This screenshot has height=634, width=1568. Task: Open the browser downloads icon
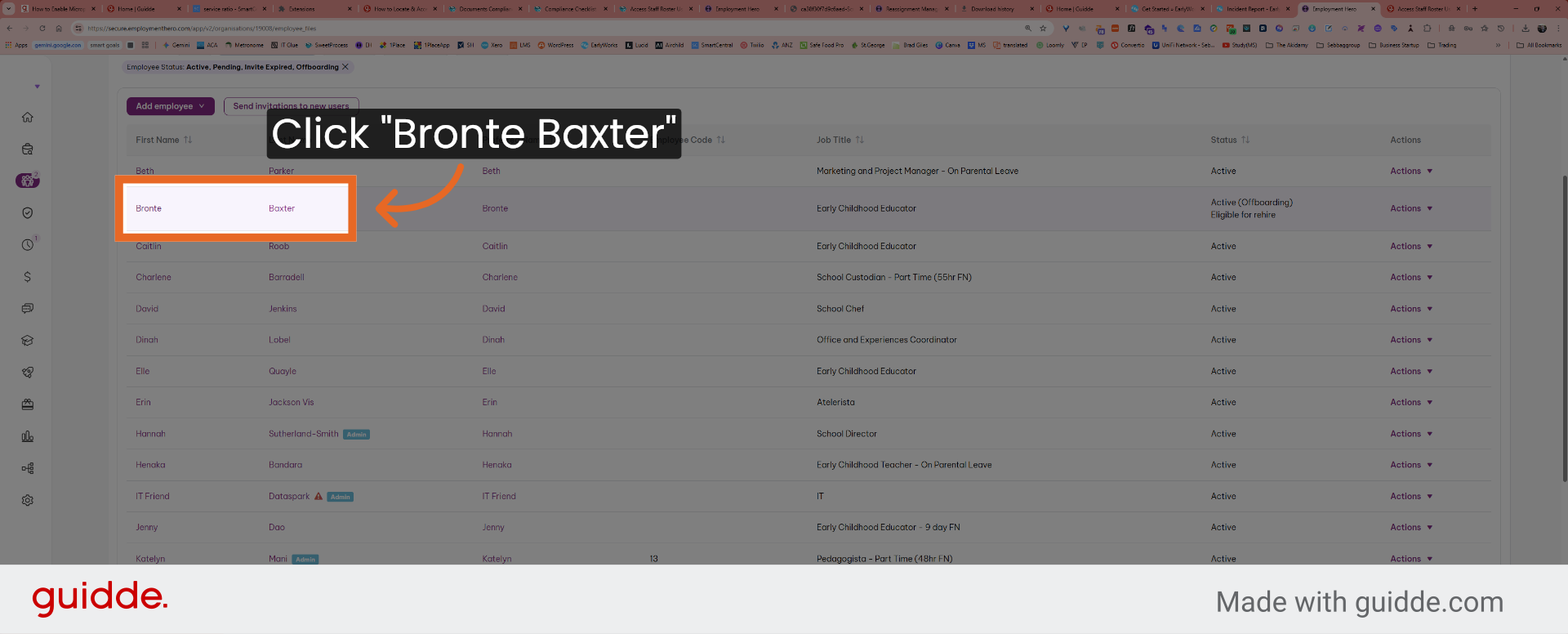(x=1525, y=28)
